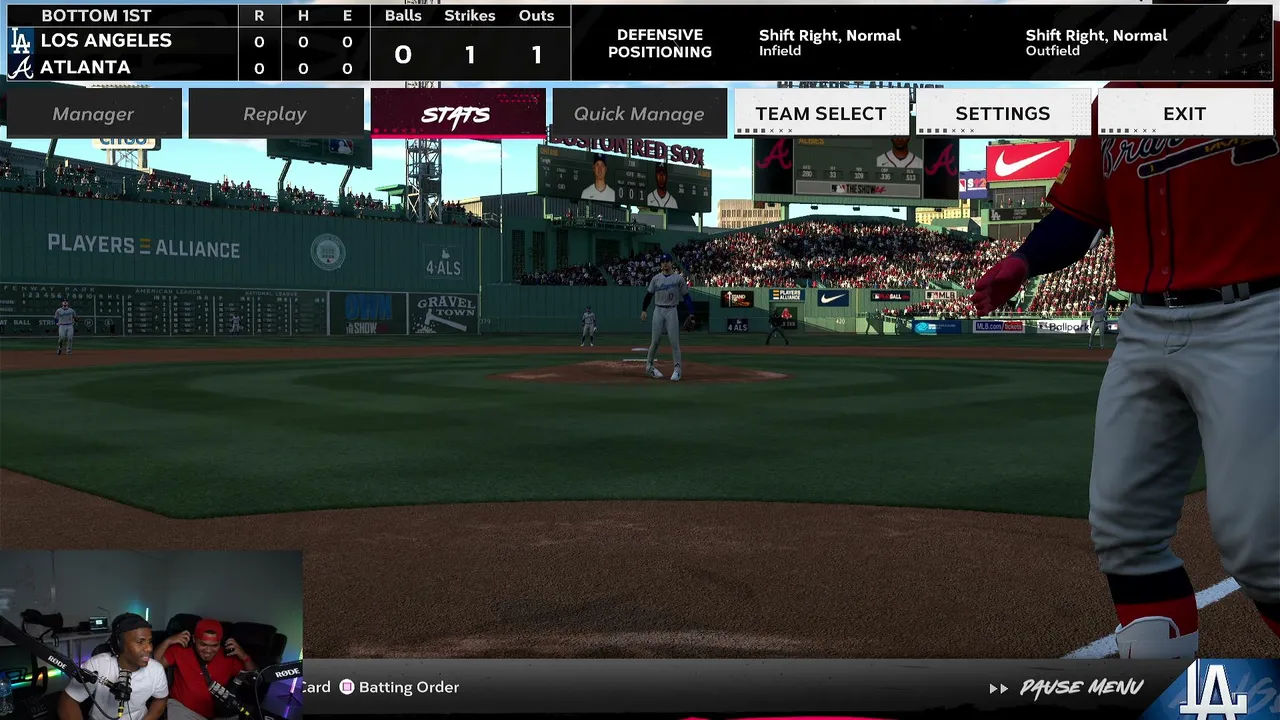Open the Settings menu option
This screenshot has height=720, width=1280.
point(1003,113)
